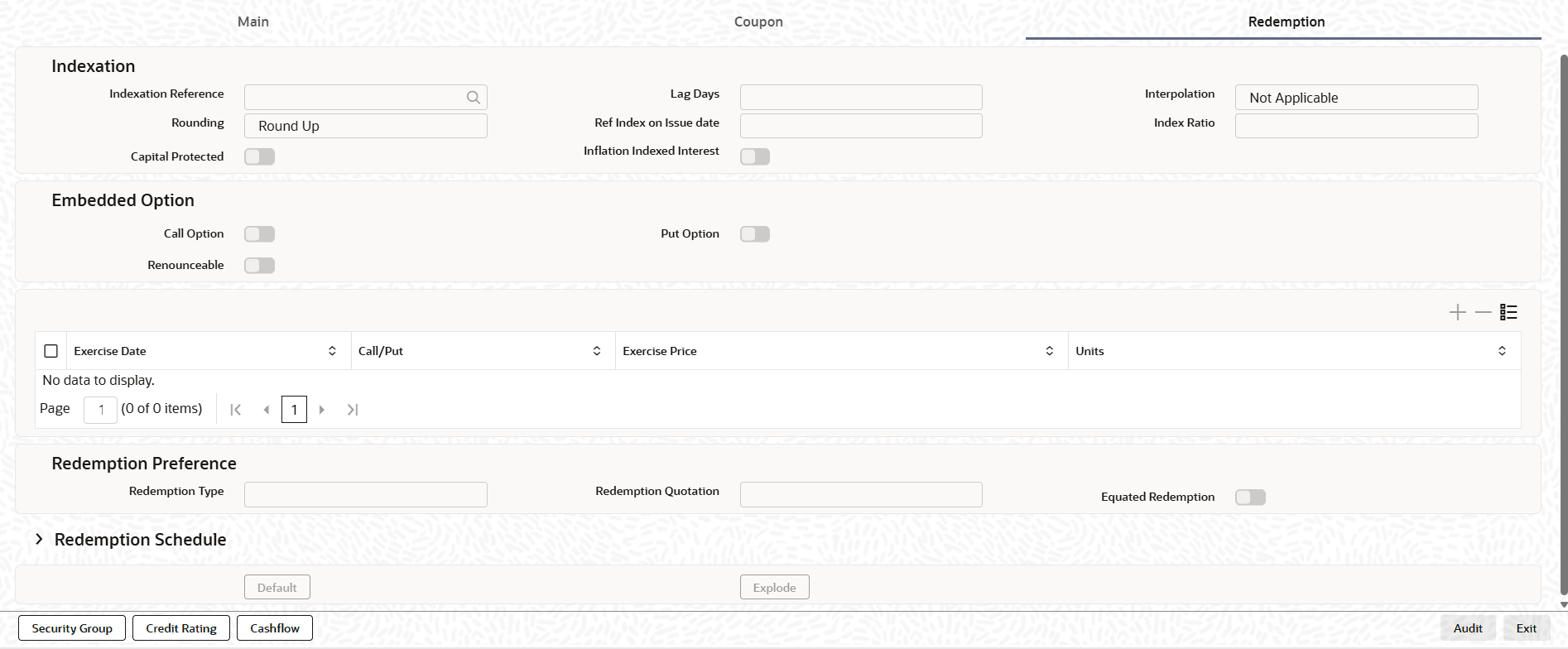Toggle Inflation Indexed Interest switch
Viewport: 1568px width, 649px height.
click(755, 156)
